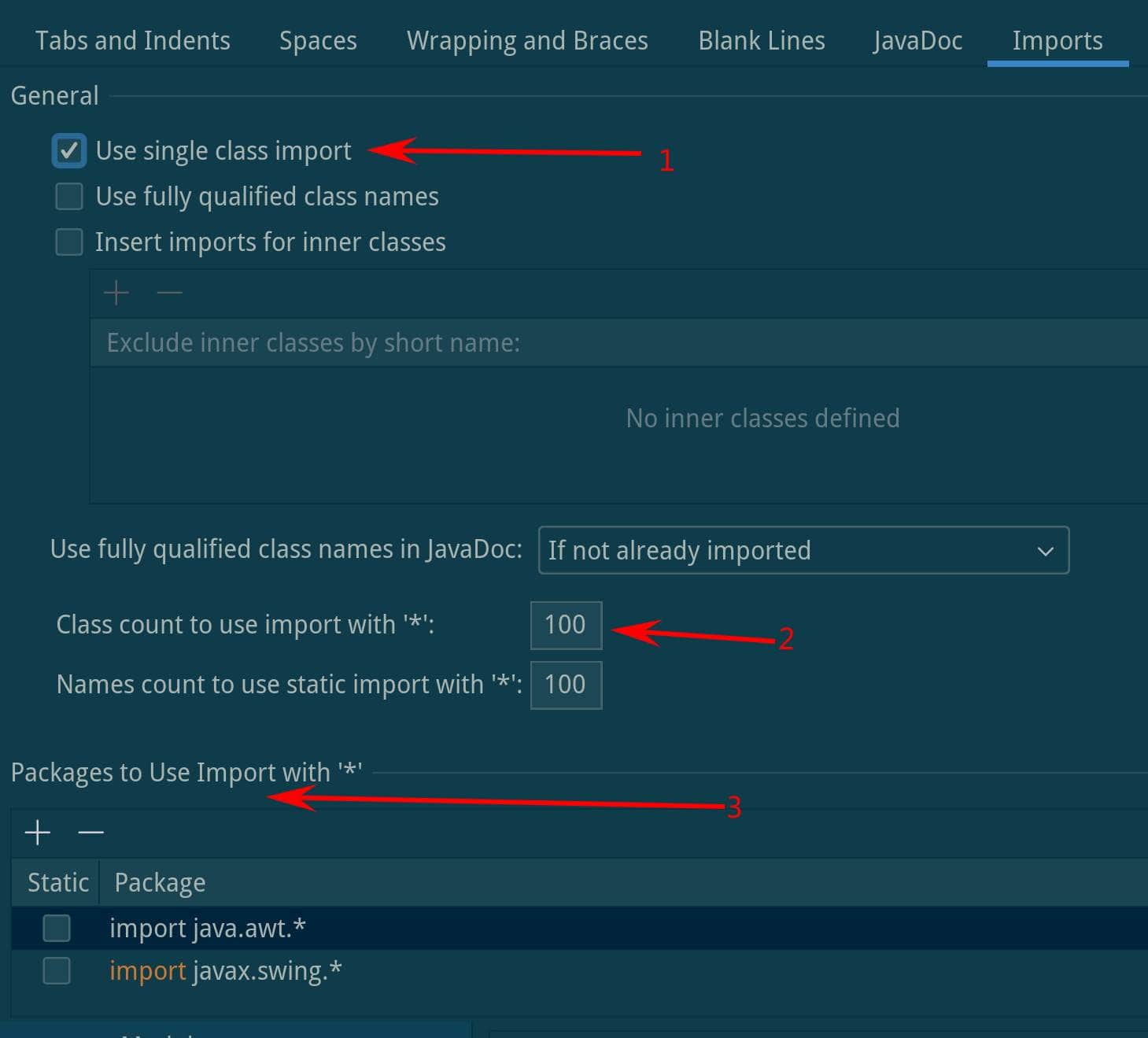Select the Imports tab
Screen dimensions: 1148x1038
tap(1058, 40)
